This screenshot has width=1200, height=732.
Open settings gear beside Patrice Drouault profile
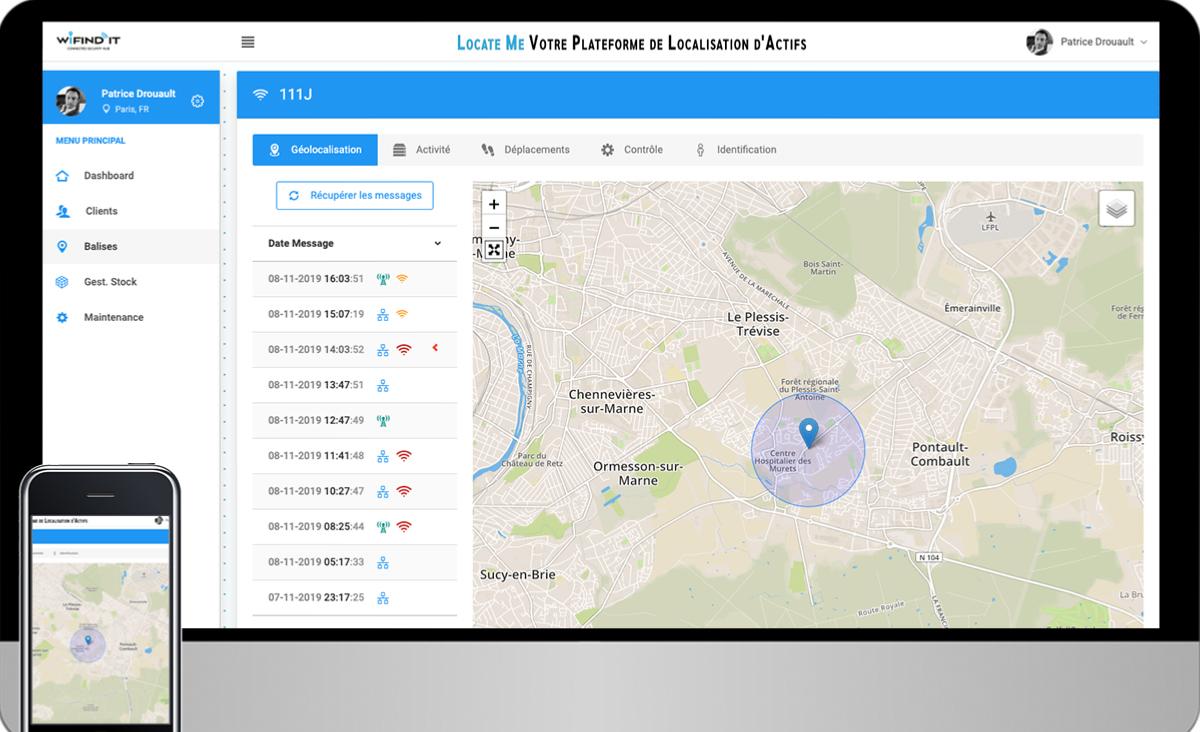pos(197,101)
